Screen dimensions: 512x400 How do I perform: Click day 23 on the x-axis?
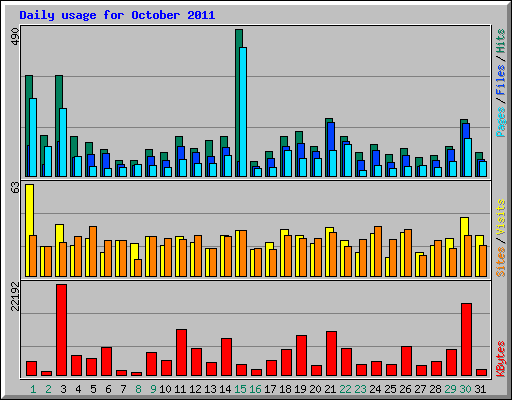tap(360, 389)
